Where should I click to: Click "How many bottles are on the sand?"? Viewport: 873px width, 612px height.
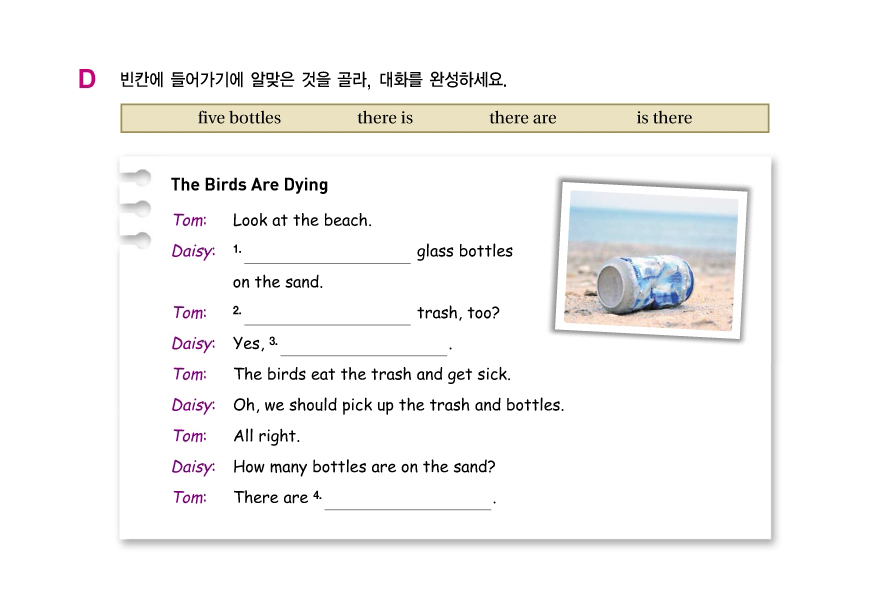coord(364,467)
